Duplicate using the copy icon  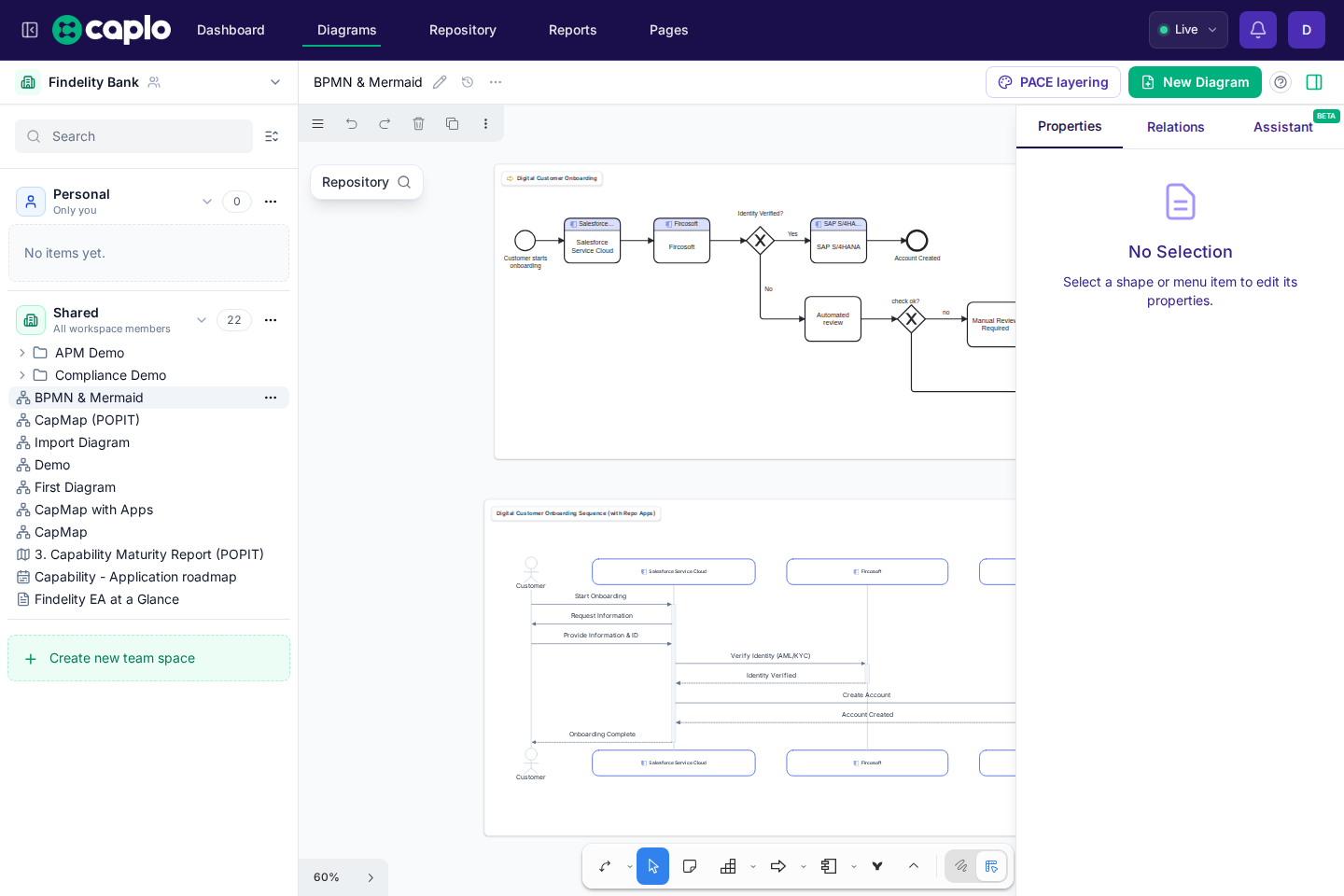pyautogui.click(x=452, y=123)
